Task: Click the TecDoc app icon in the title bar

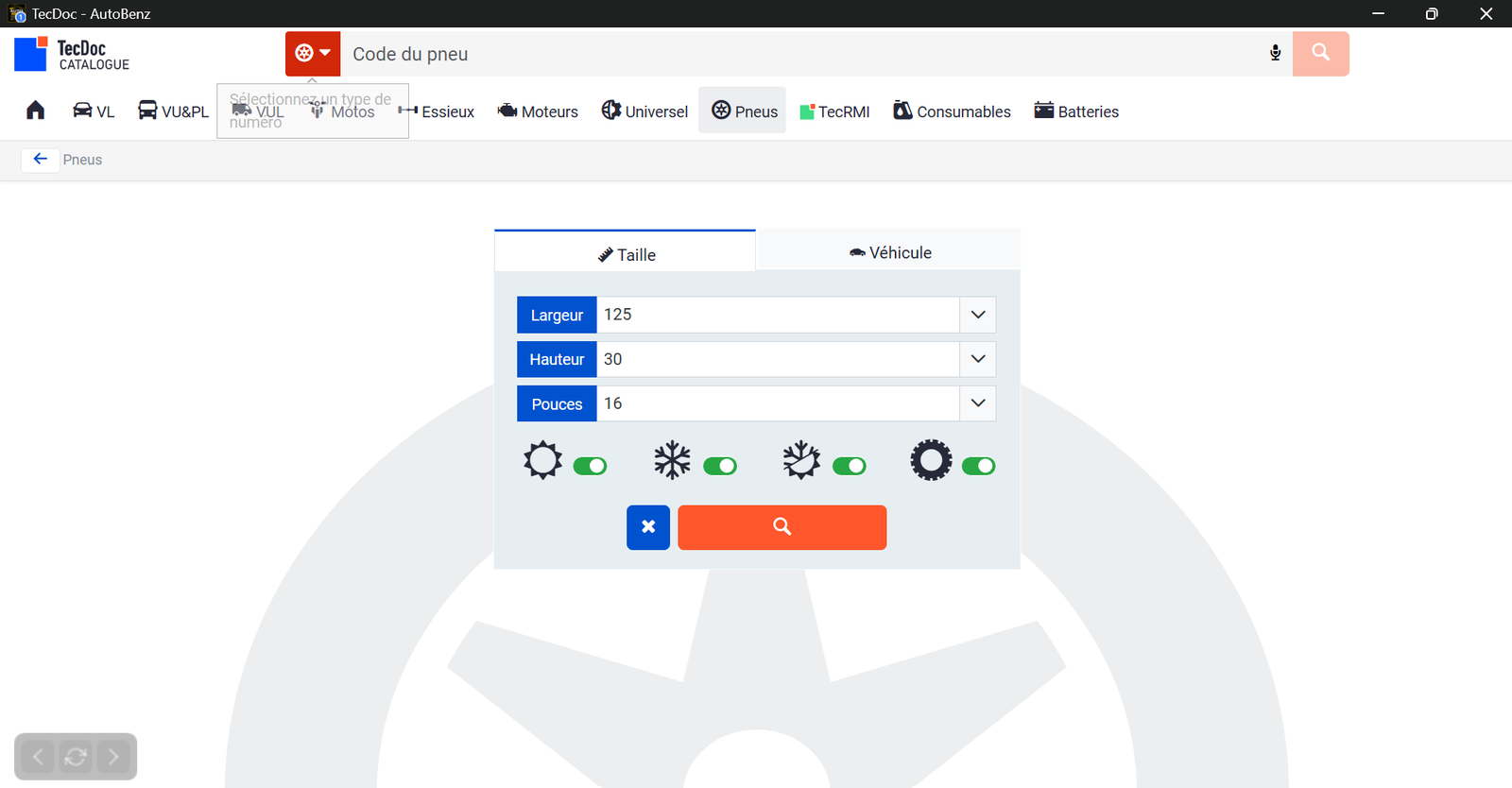Action: 17,13
